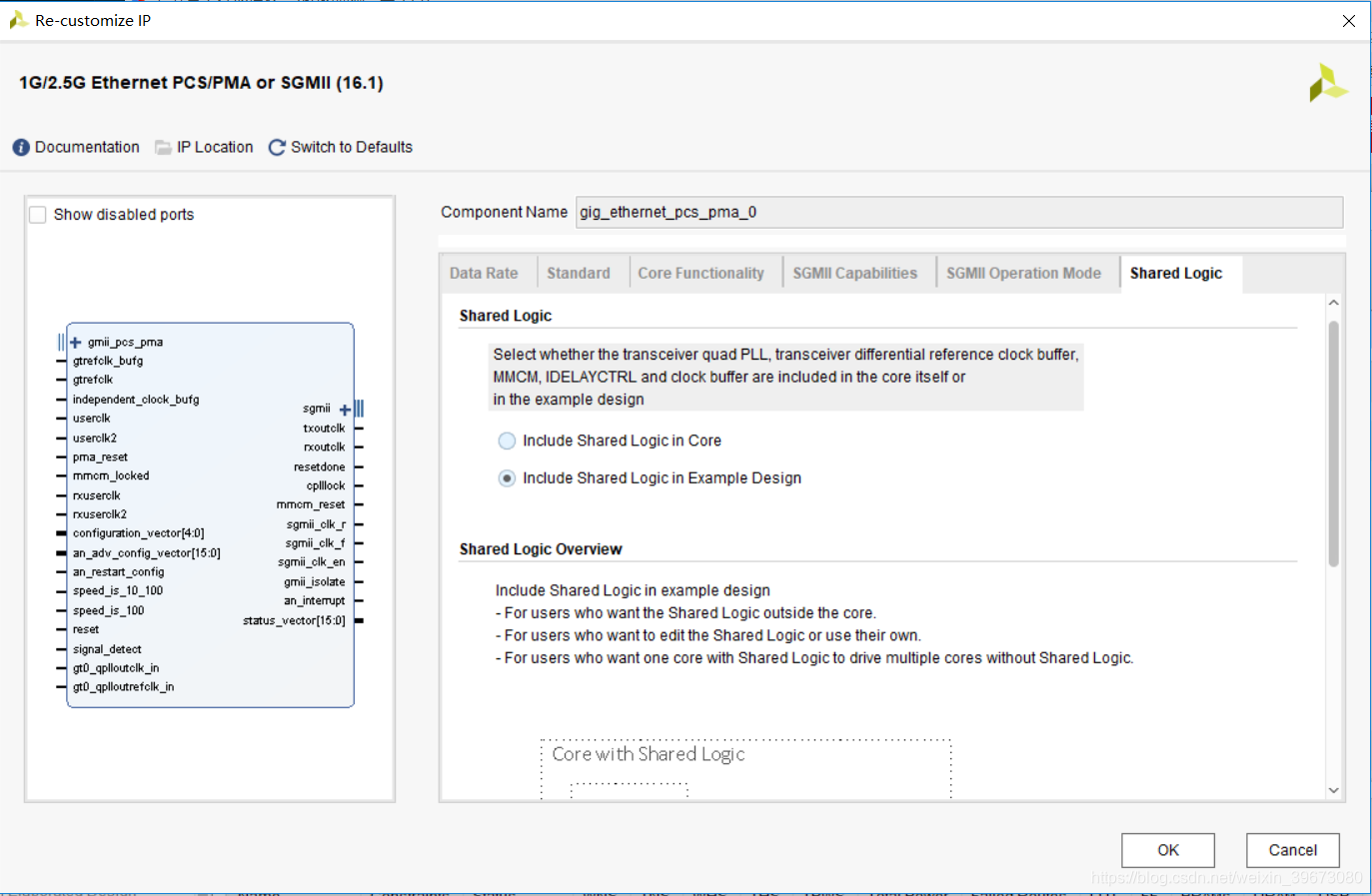The height and width of the screenshot is (896, 1372).
Task: Click the sgmii_clk_en output port
Action: point(312,563)
